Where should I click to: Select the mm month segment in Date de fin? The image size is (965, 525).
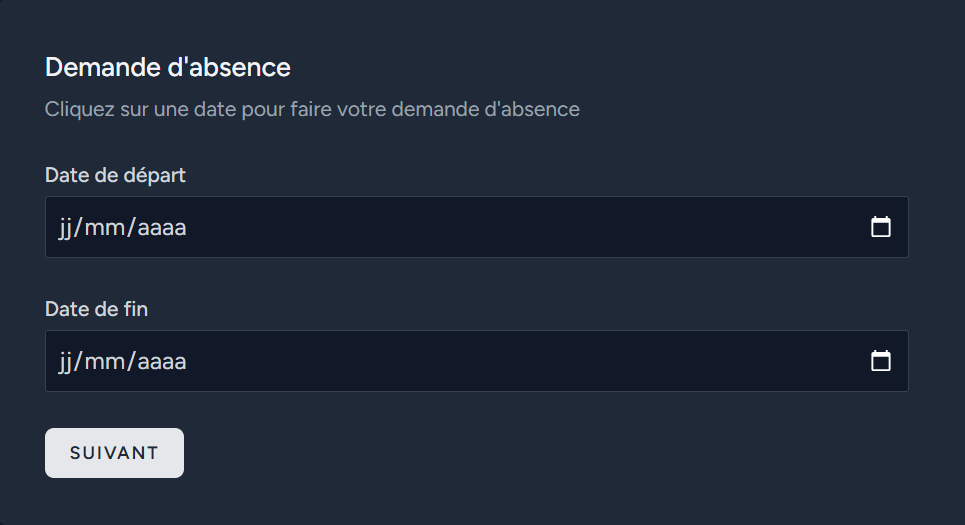[x=105, y=363]
